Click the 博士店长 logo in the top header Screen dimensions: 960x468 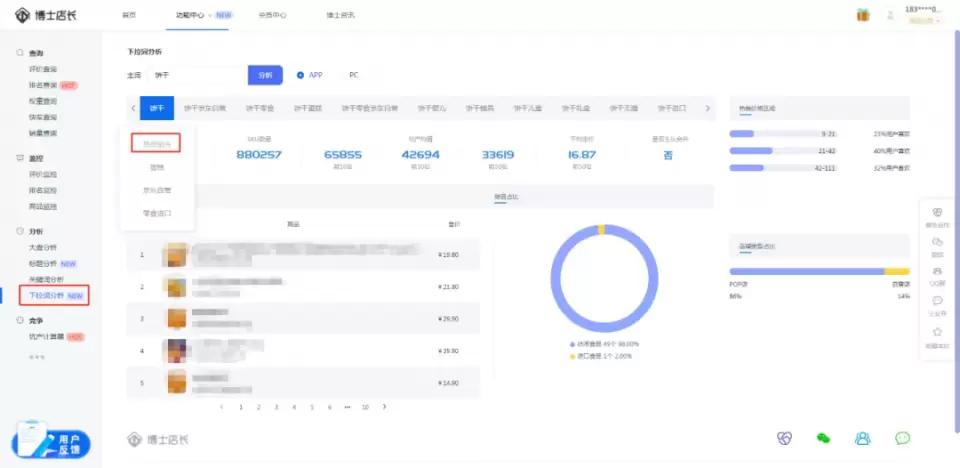[46, 15]
